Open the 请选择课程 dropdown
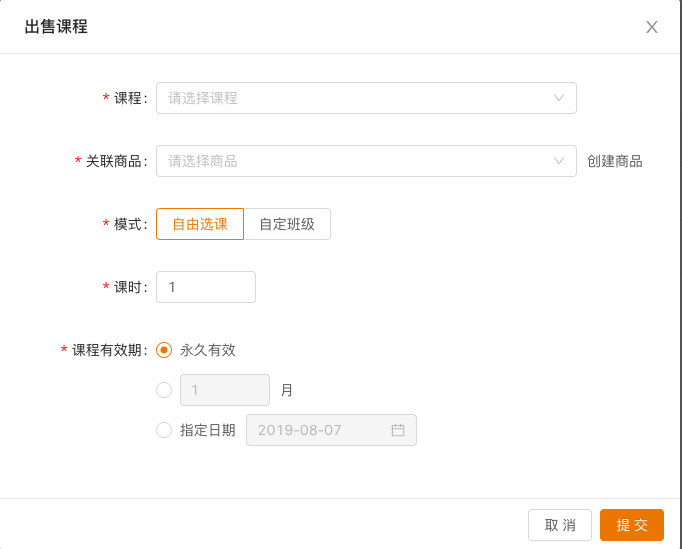The width and height of the screenshot is (682, 549). pyautogui.click(x=355, y=98)
